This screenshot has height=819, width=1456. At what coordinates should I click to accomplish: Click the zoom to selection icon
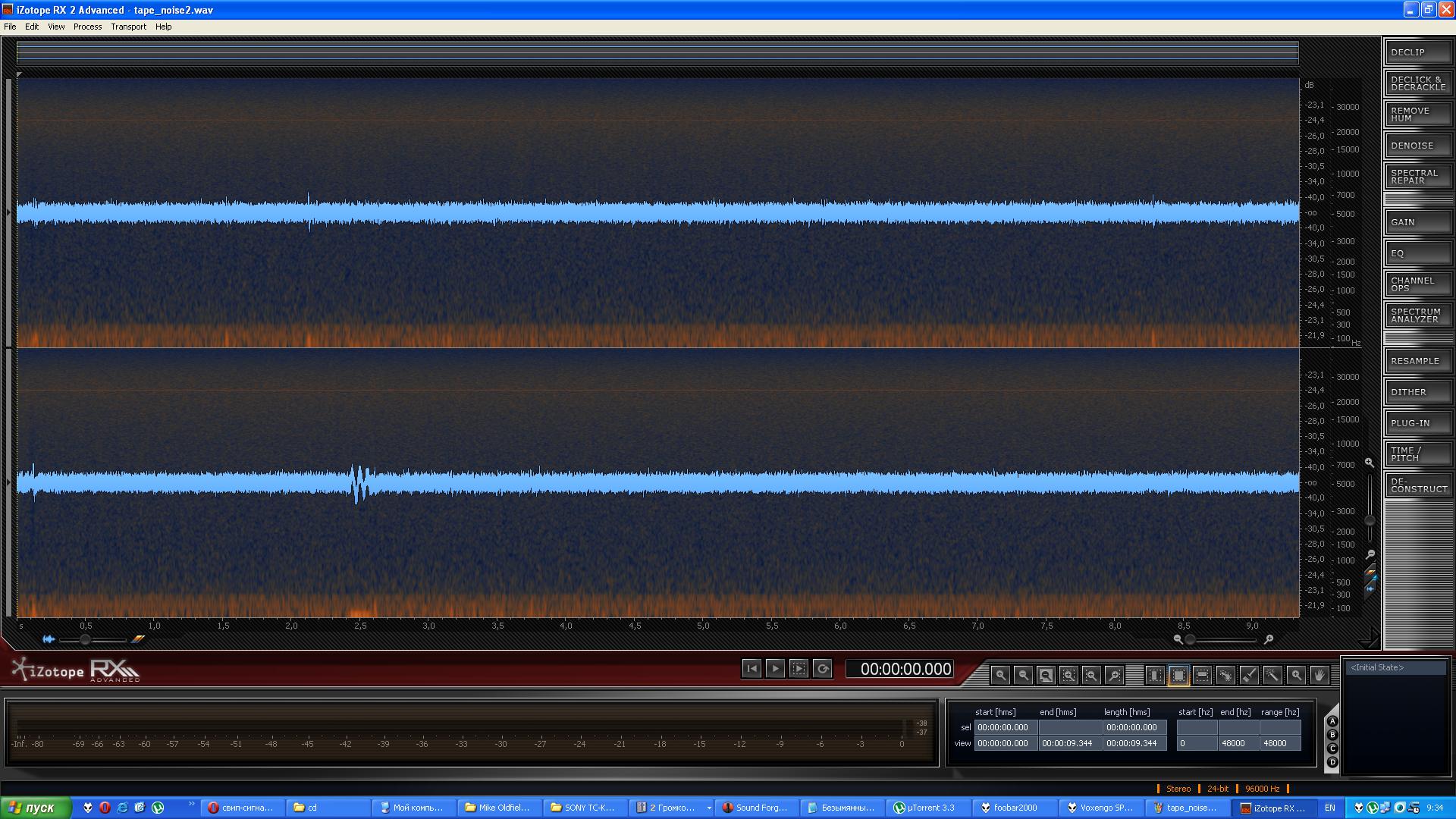point(1068,674)
